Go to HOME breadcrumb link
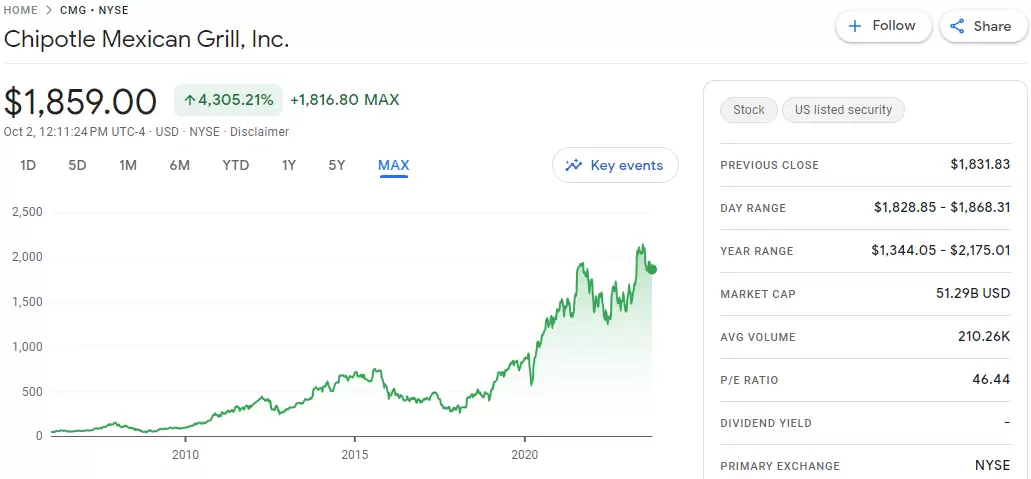This screenshot has height=479, width=1031. 21,10
